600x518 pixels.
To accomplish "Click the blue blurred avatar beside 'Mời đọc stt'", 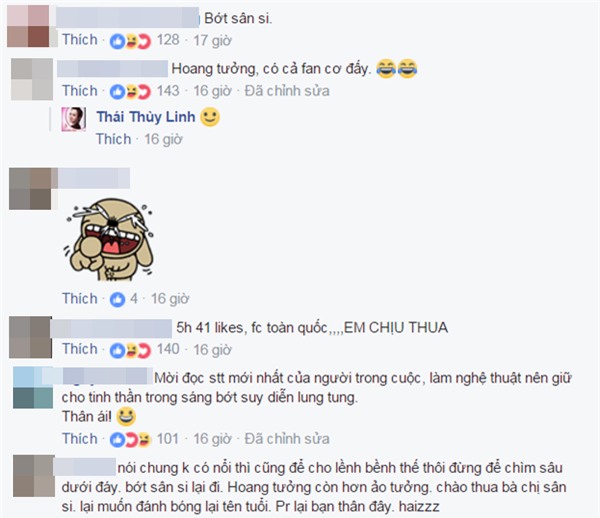I will point(33,388).
